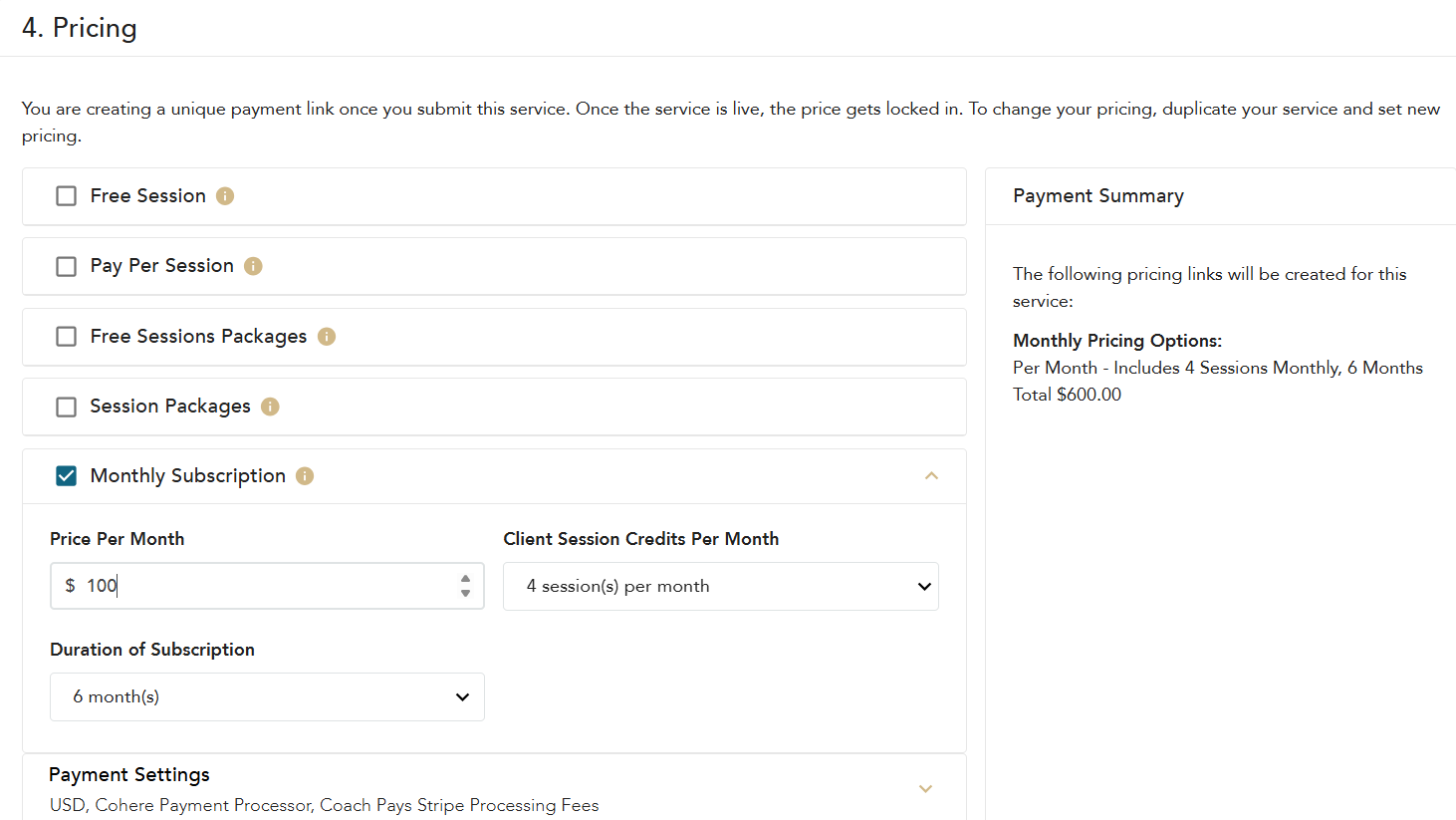Click the Free Session label text
Image resolution: width=1456 pixels, height=820 pixels.
coord(147,196)
